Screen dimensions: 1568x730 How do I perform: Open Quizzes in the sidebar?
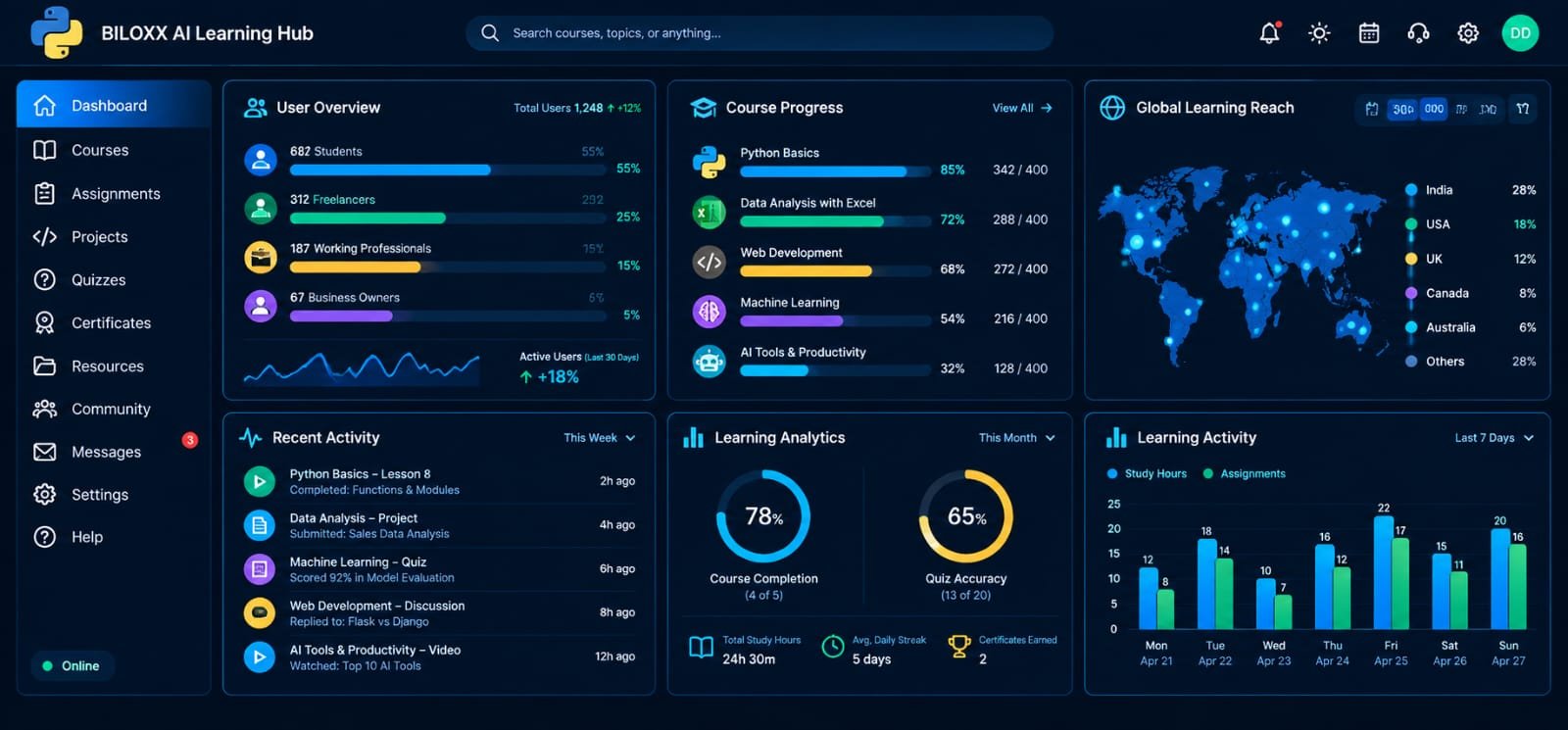coord(113,279)
